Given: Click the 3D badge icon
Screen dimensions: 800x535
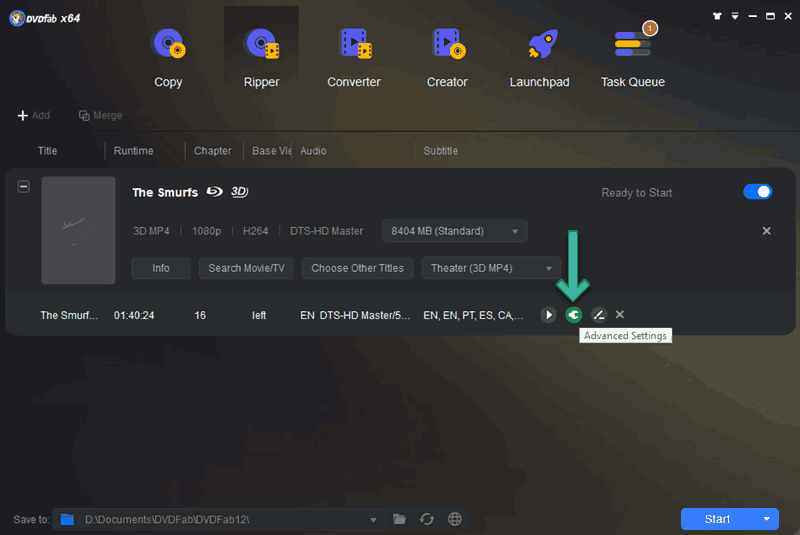Looking at the screenshot, I should click(239, 192).
